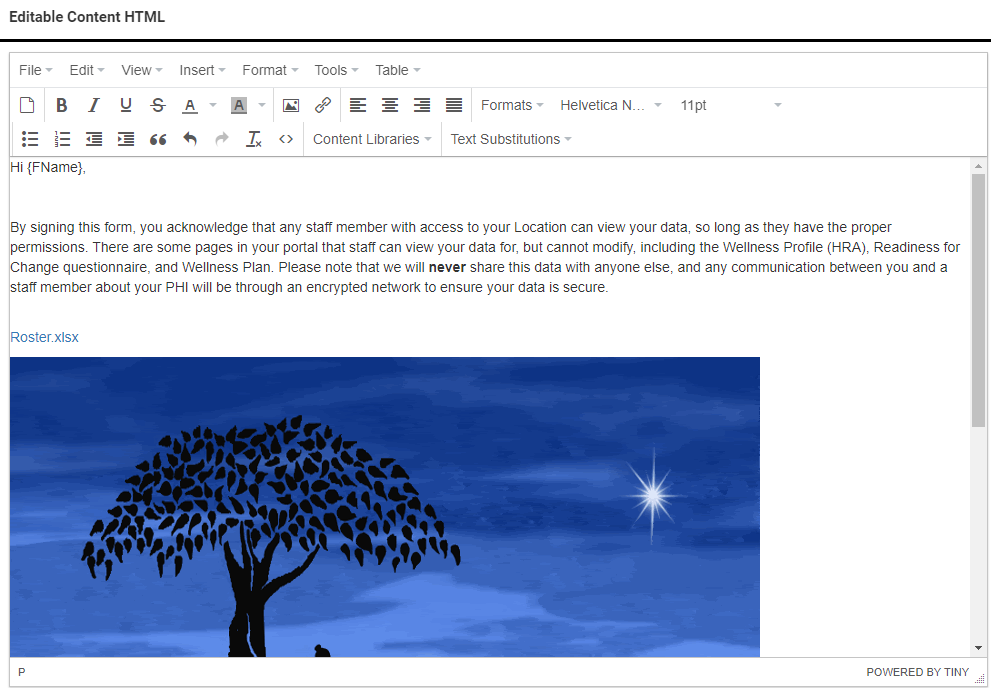991x688 pixels.
Task: Click the Roster.xlsx link
Action: pyautogui.click(x=44, y=337)
